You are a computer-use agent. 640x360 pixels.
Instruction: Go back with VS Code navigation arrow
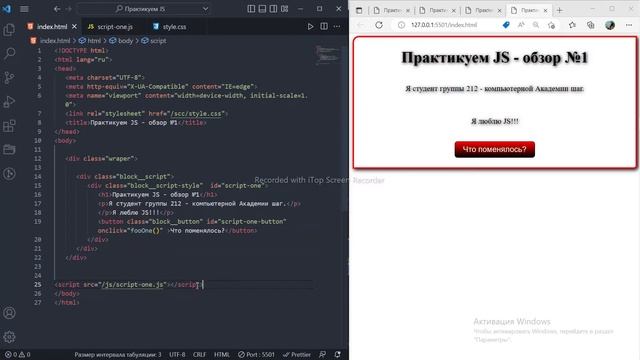tap(57, 9)
